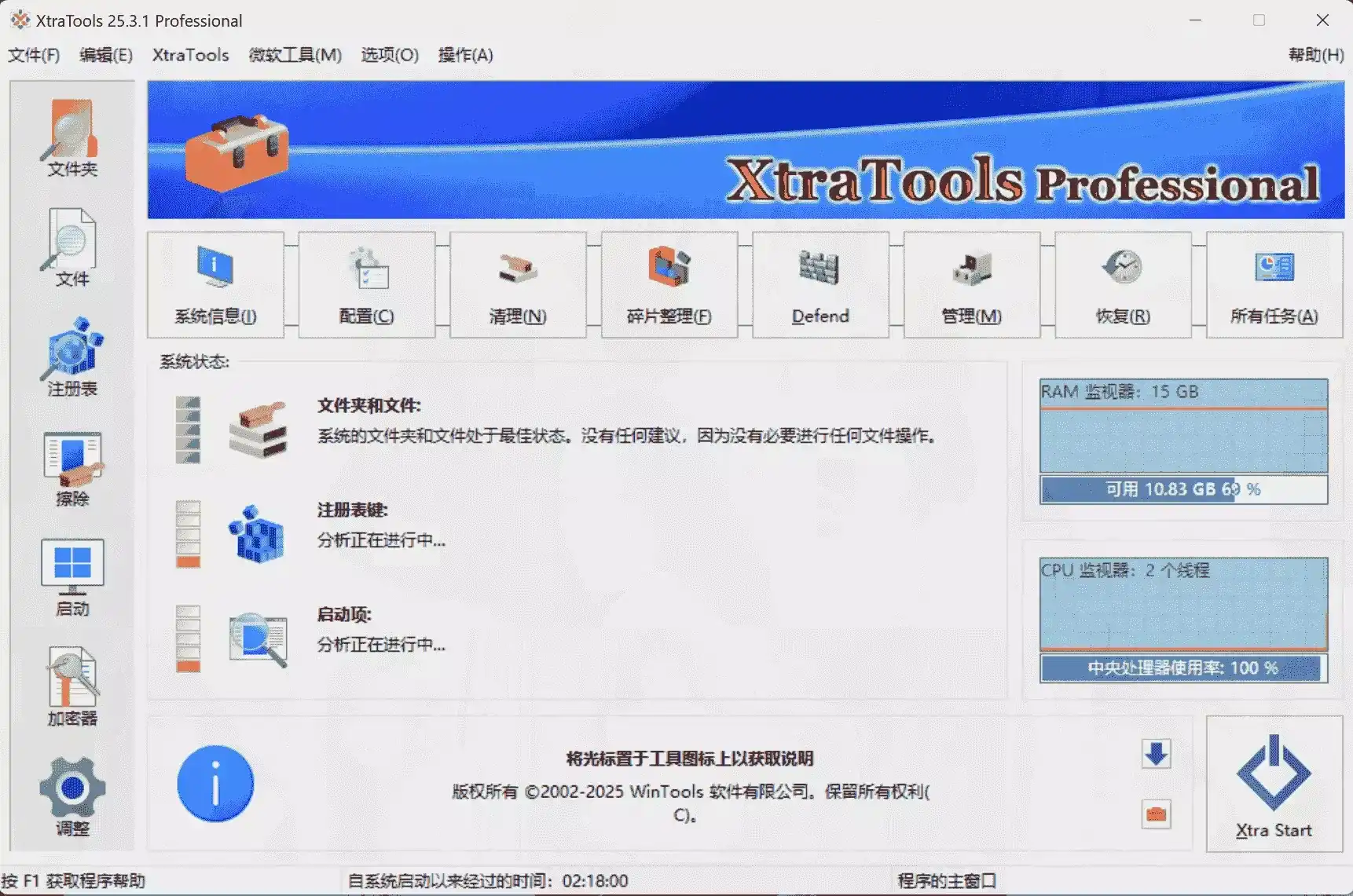This screenshot has width=1353, height=896.
Task: Click the toolbox logo in banner
Action: (x=236, y=152)
